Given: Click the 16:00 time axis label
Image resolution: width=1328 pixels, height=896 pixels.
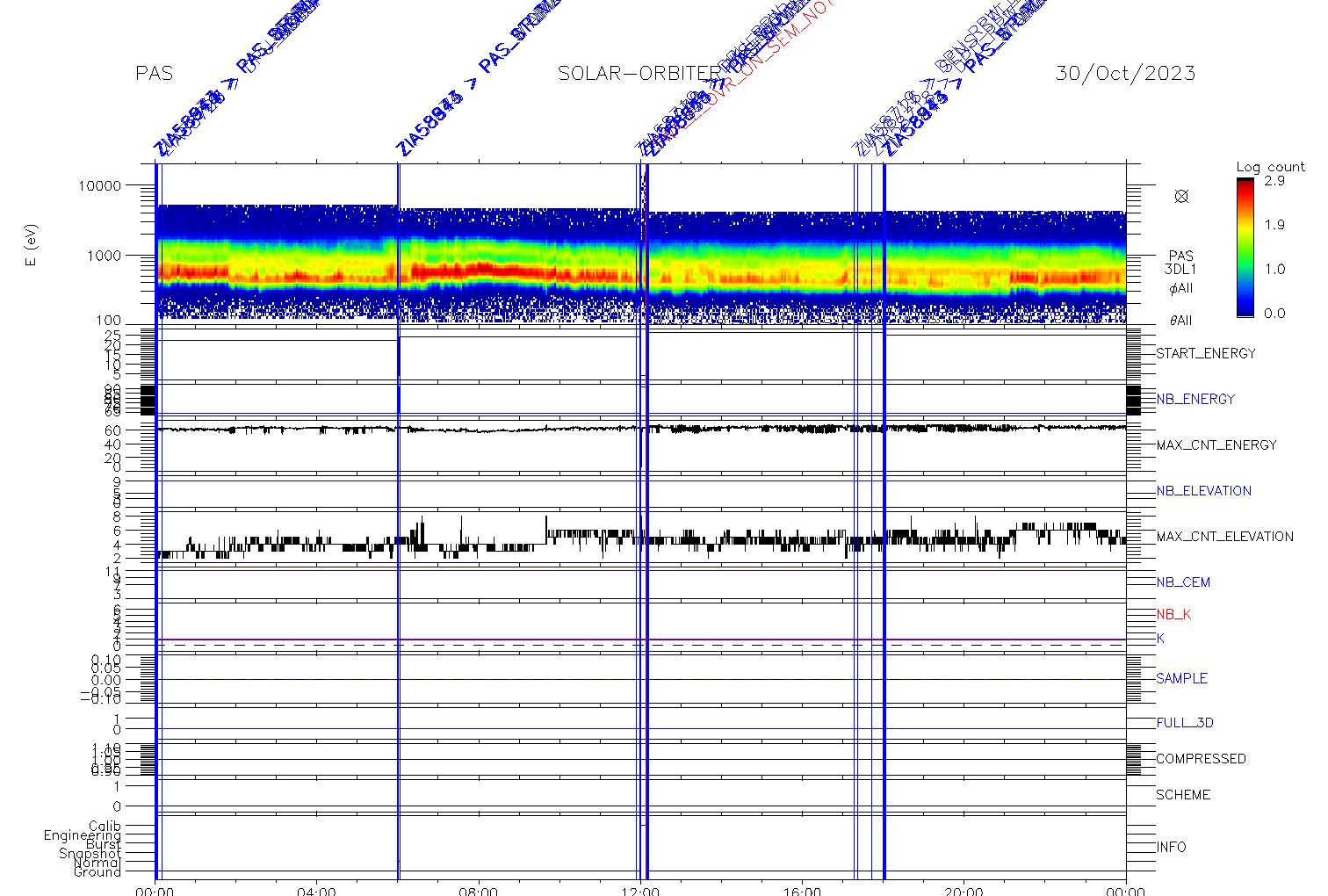Looking at the screenshot, I should pos(802,891).
